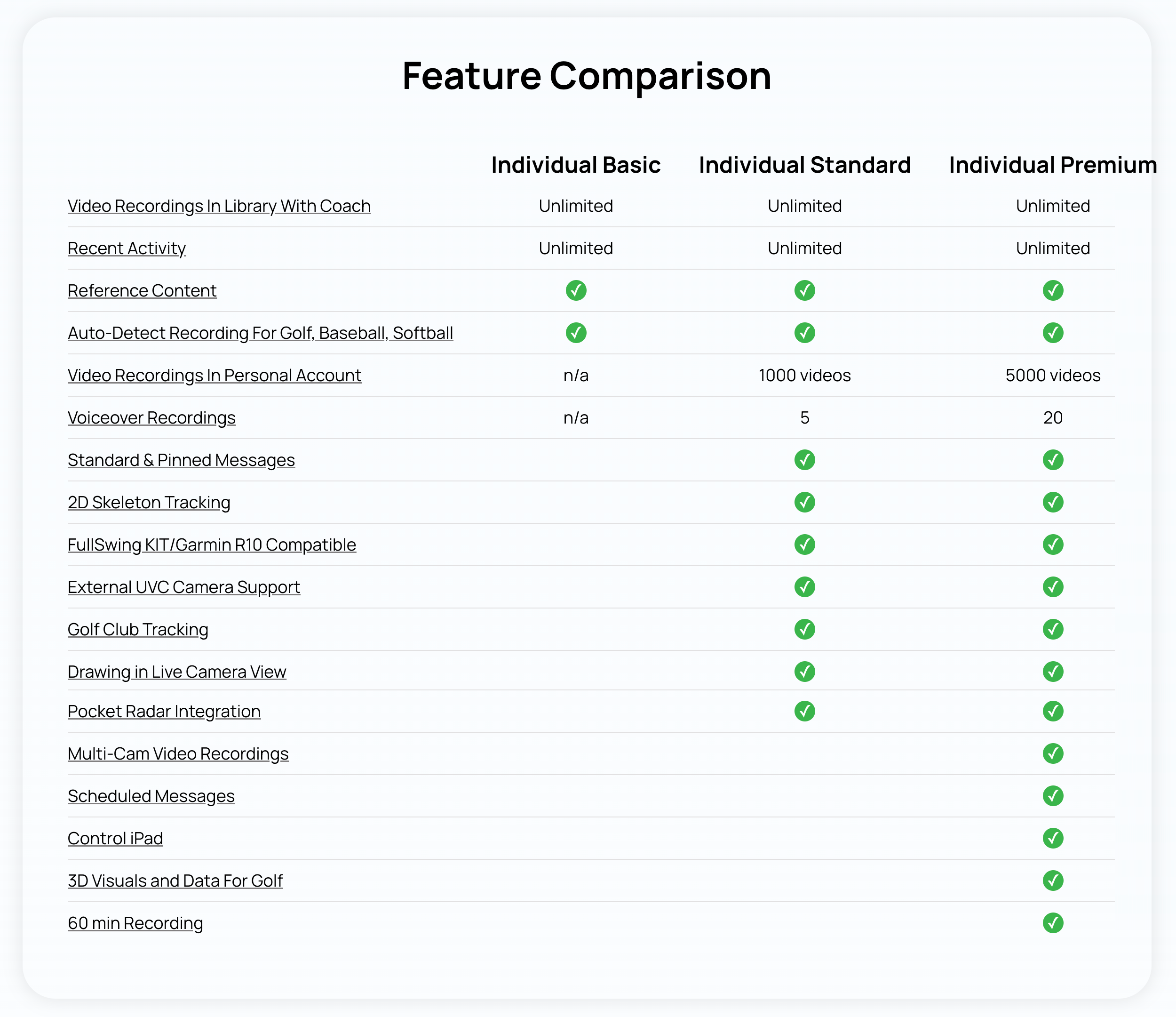Open the Recent Activity link

coord(127,248)
